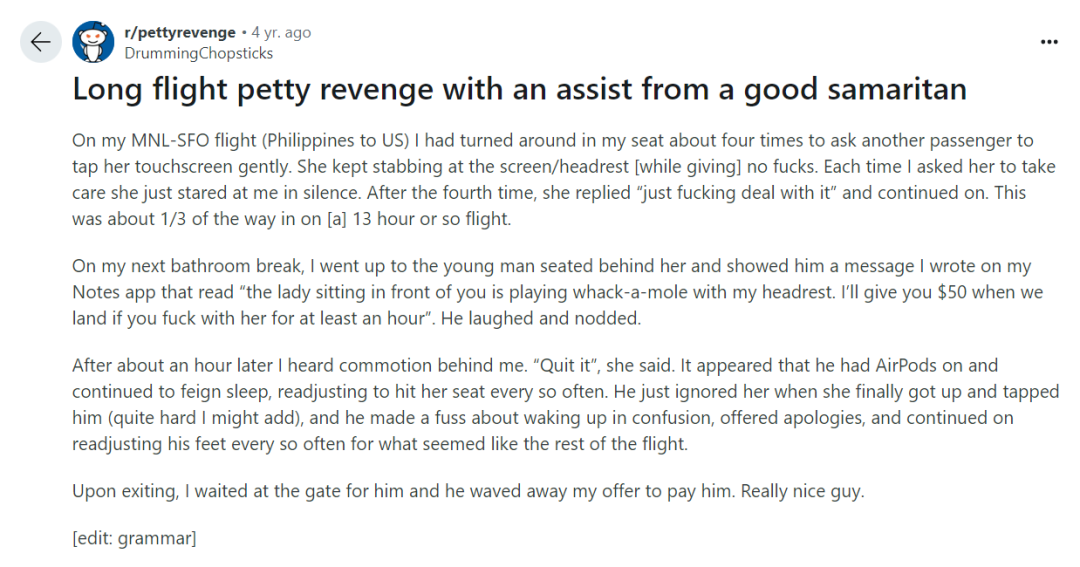Image resolution: width=1080 pixels, height=567 pixels.
Task: Go back using the left arrow button
Action: click(41, 42)
